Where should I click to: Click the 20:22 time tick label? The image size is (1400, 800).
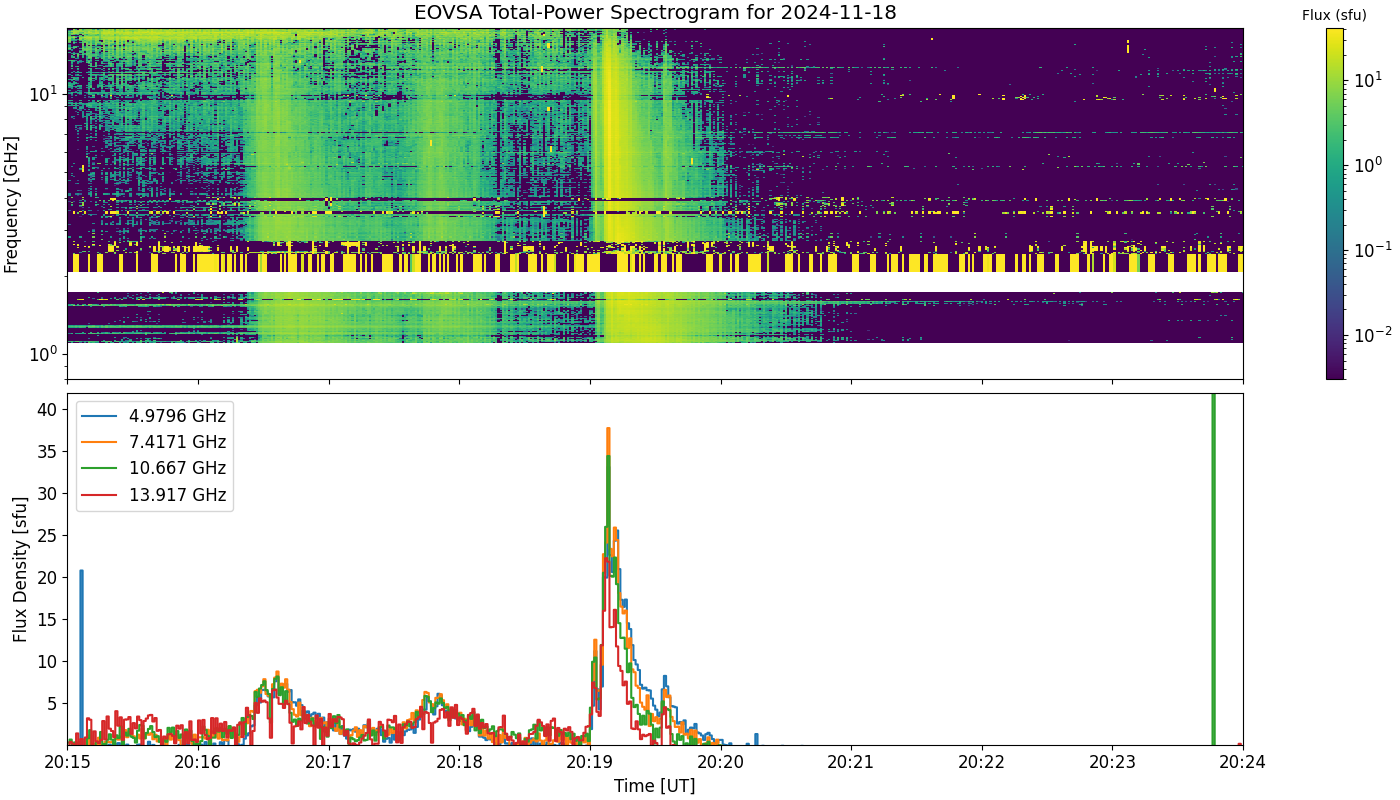point(982,763)
